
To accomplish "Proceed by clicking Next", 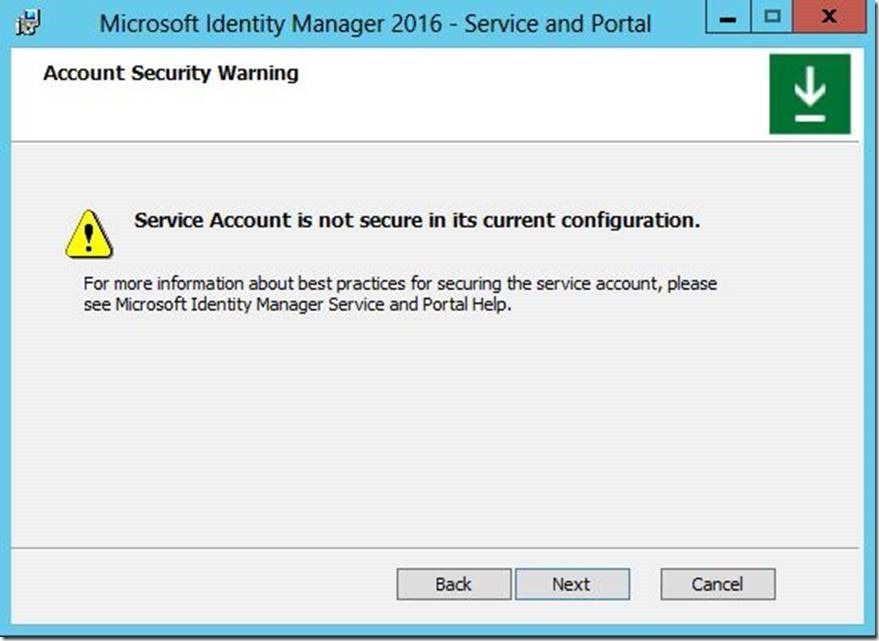I will tap(572, 584).
